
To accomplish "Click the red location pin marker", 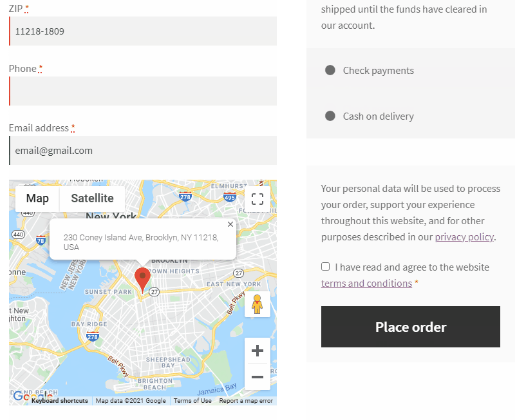I will click(142, 280).
